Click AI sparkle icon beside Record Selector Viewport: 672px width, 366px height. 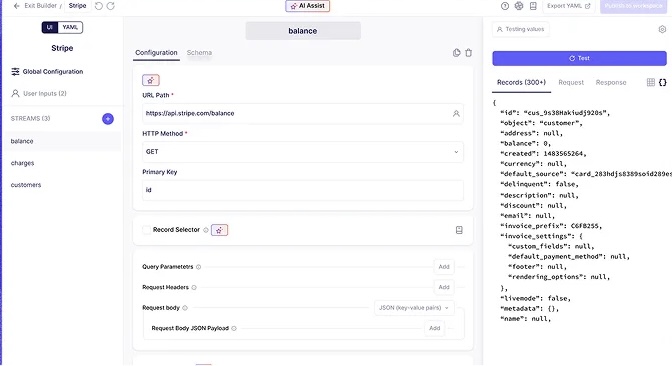click(x=219, y=230)
